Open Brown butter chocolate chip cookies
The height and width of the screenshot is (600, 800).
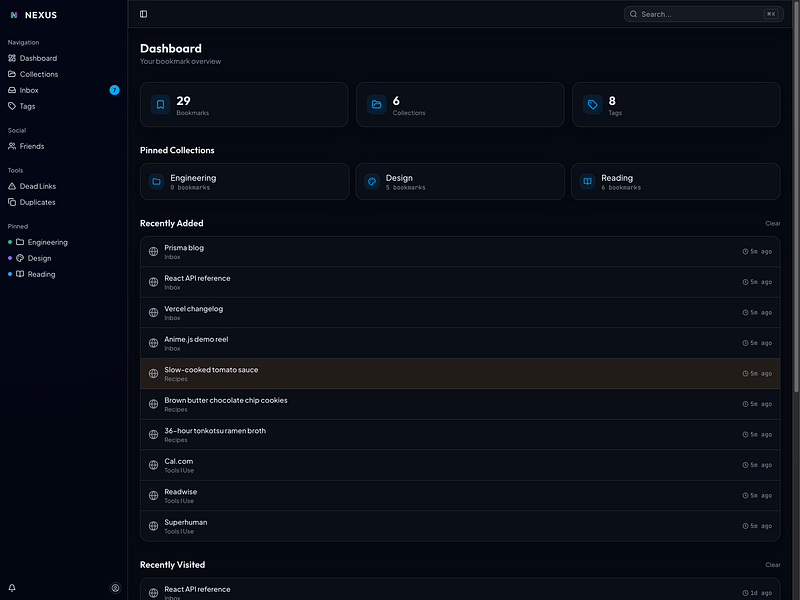click(460, 404)
